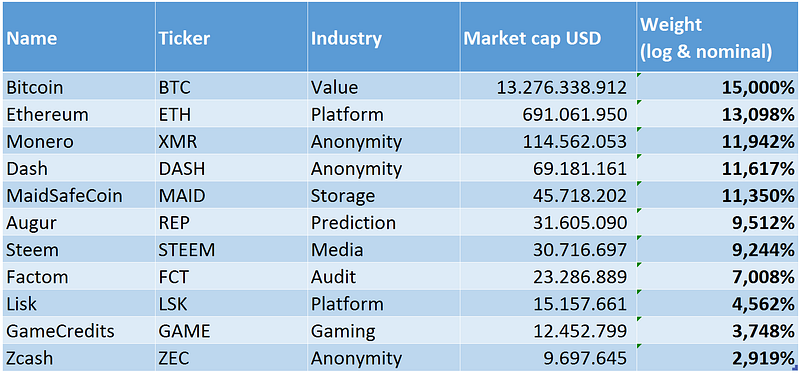
Task: Select Lisk market cap 15.157.661
Action: coord(548,303)
